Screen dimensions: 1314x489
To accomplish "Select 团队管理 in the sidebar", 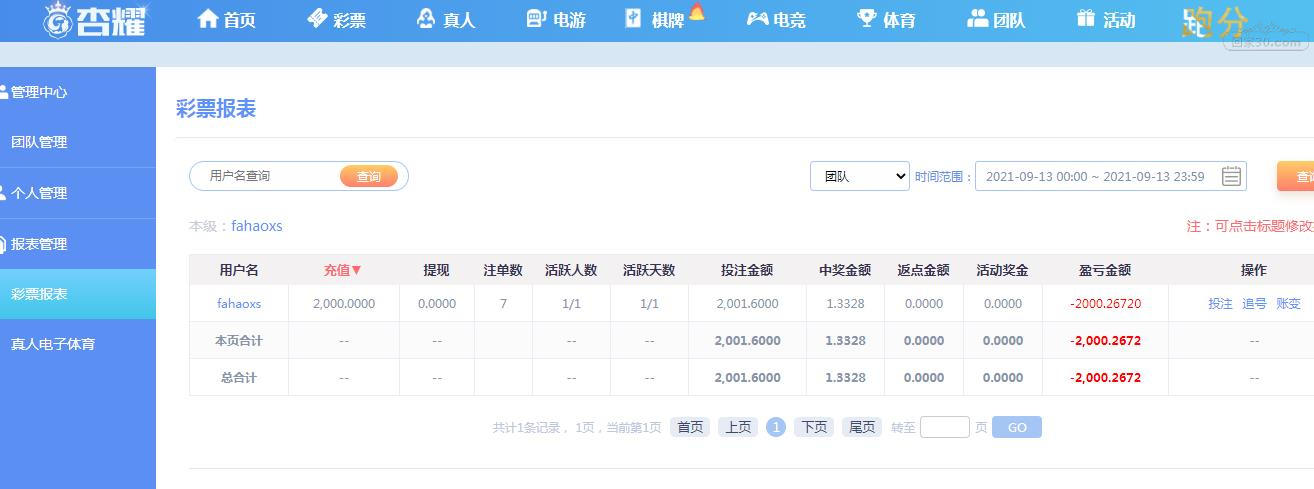I will pos(78,142).
